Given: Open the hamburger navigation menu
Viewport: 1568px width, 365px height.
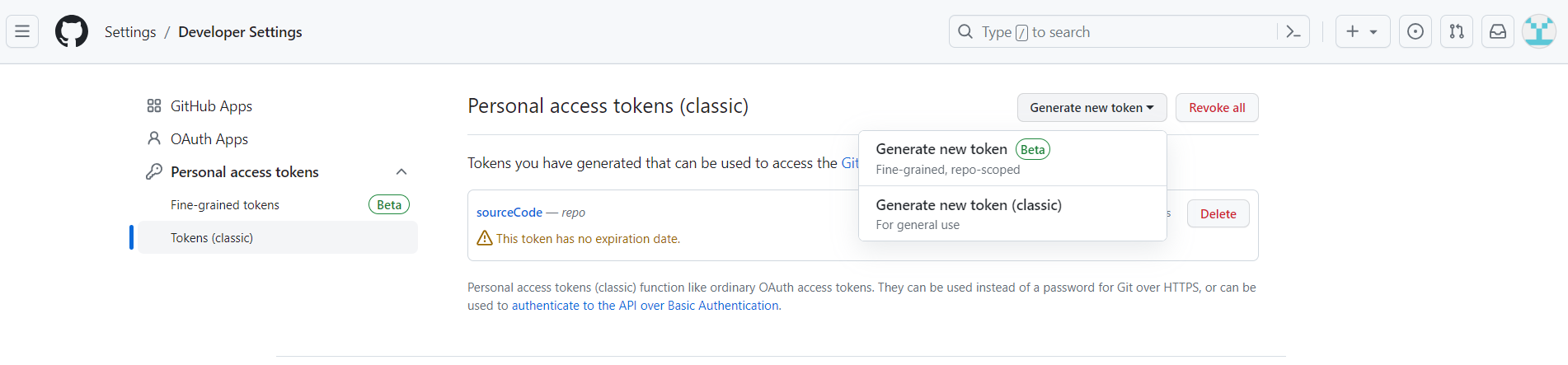Looking at the screenshot, I should coord(22,32).
